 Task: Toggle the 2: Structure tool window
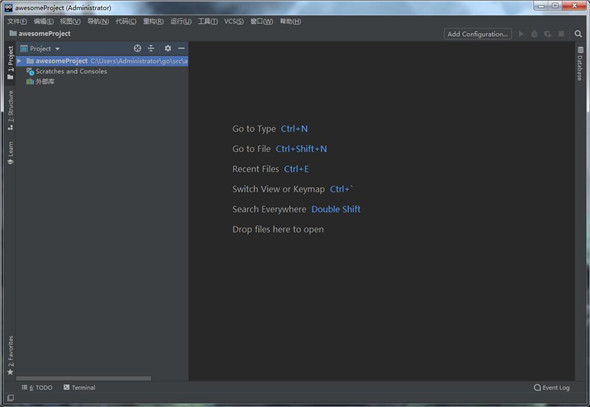tap(11, 111)
